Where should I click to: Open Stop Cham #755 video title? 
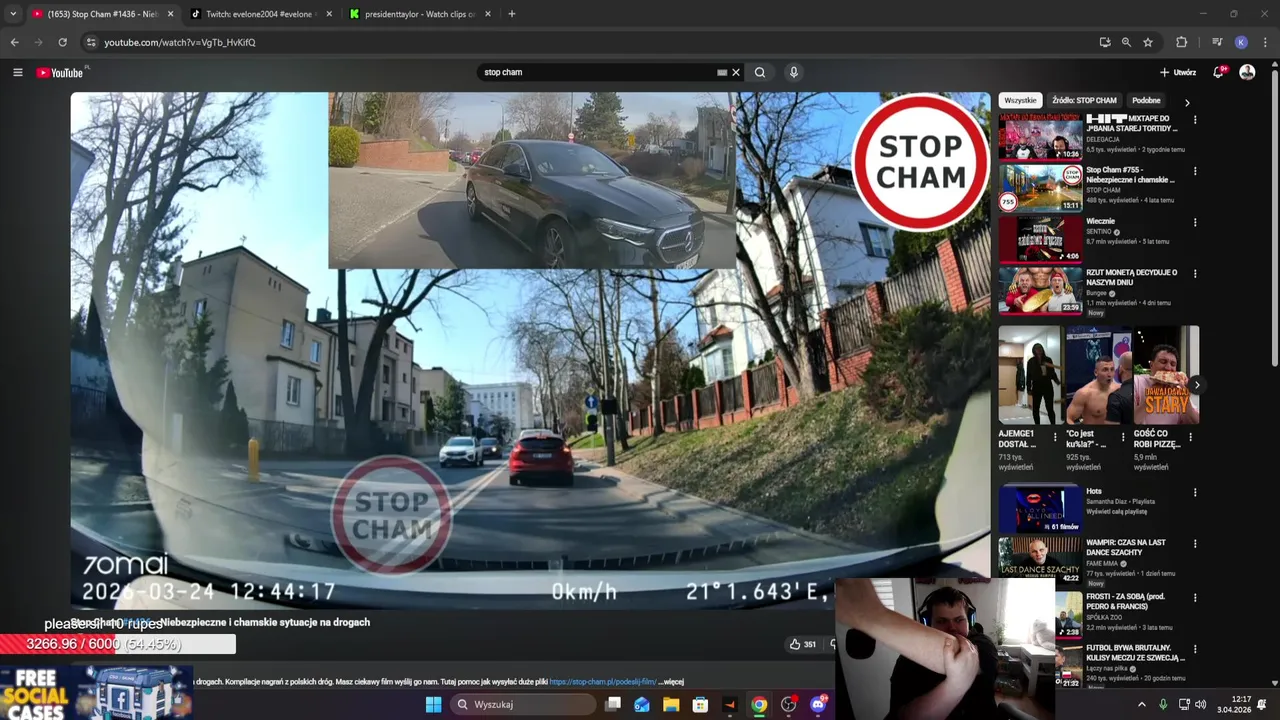[1130, 175]
